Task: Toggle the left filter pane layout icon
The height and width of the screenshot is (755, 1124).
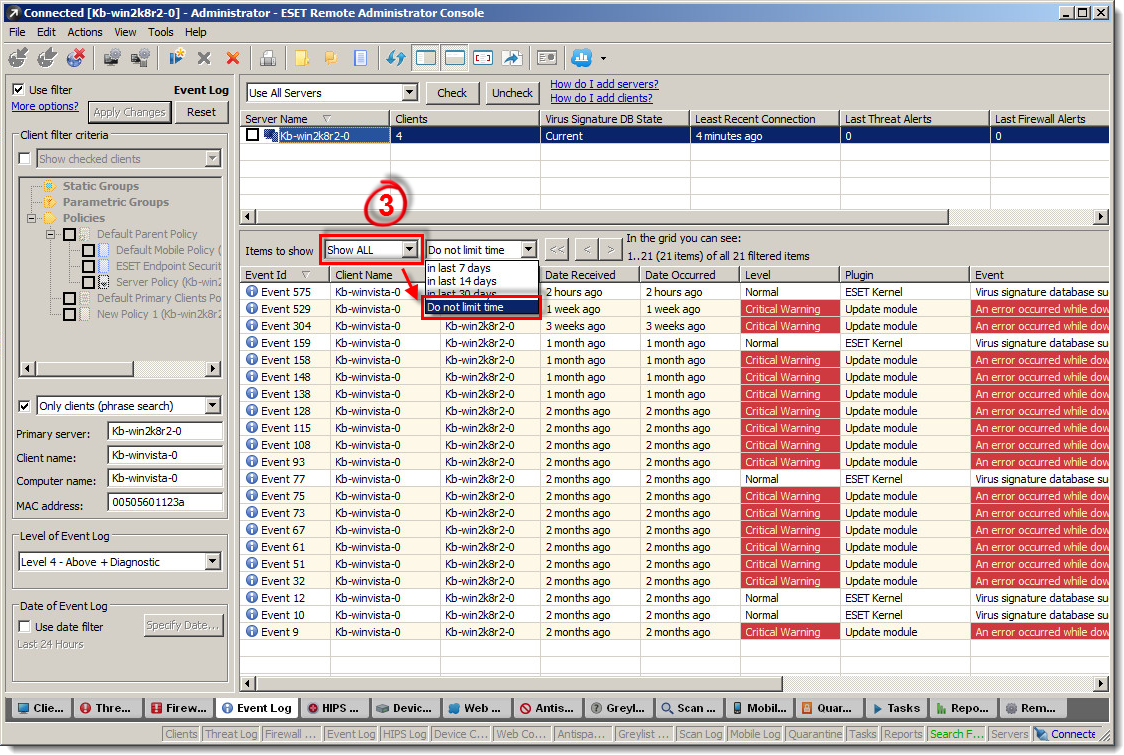Action: pyautogui.click(x=426, y=58)
